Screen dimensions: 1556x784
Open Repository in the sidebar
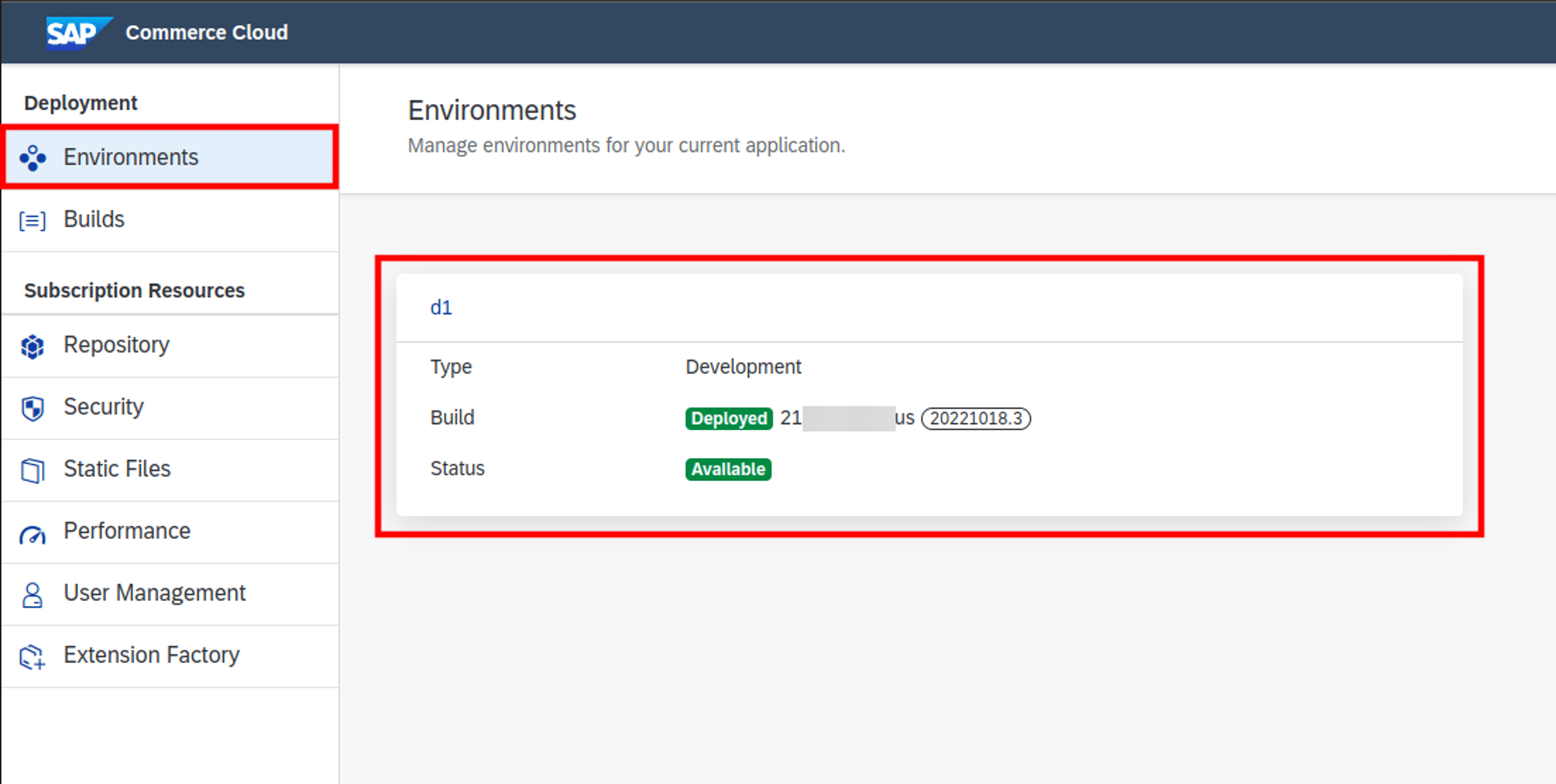coord(170,346)
